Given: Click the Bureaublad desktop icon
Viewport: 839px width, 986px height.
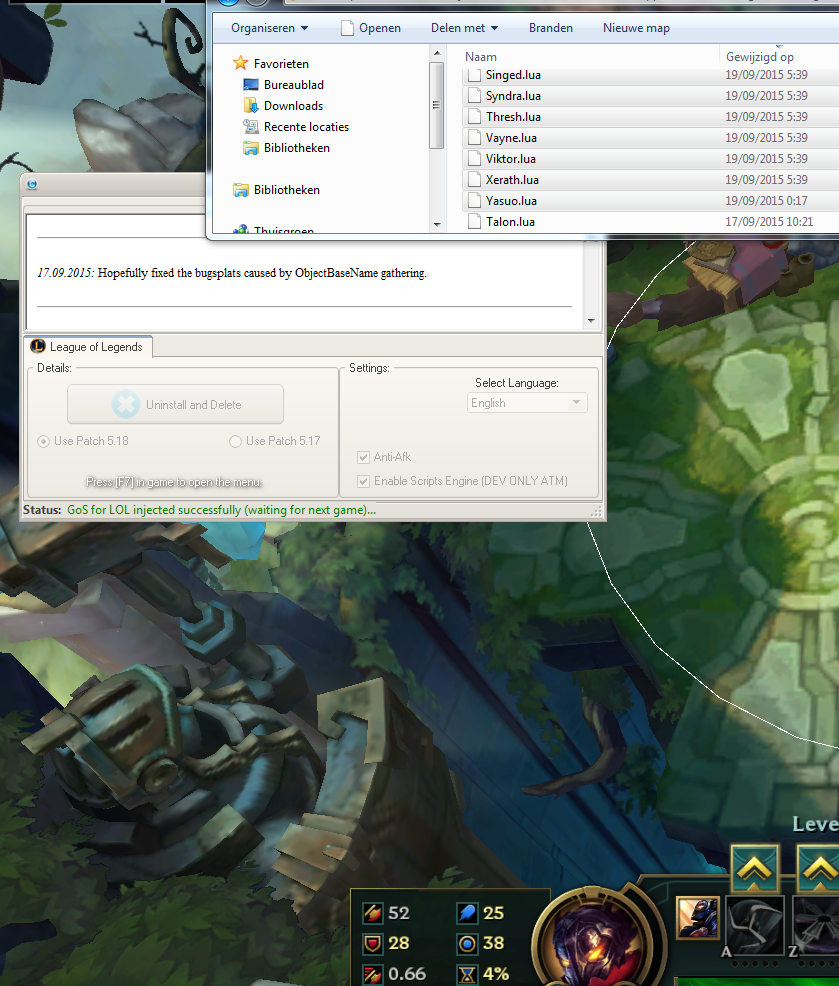Looking at the screenshot, I should [x=250, y=84].
